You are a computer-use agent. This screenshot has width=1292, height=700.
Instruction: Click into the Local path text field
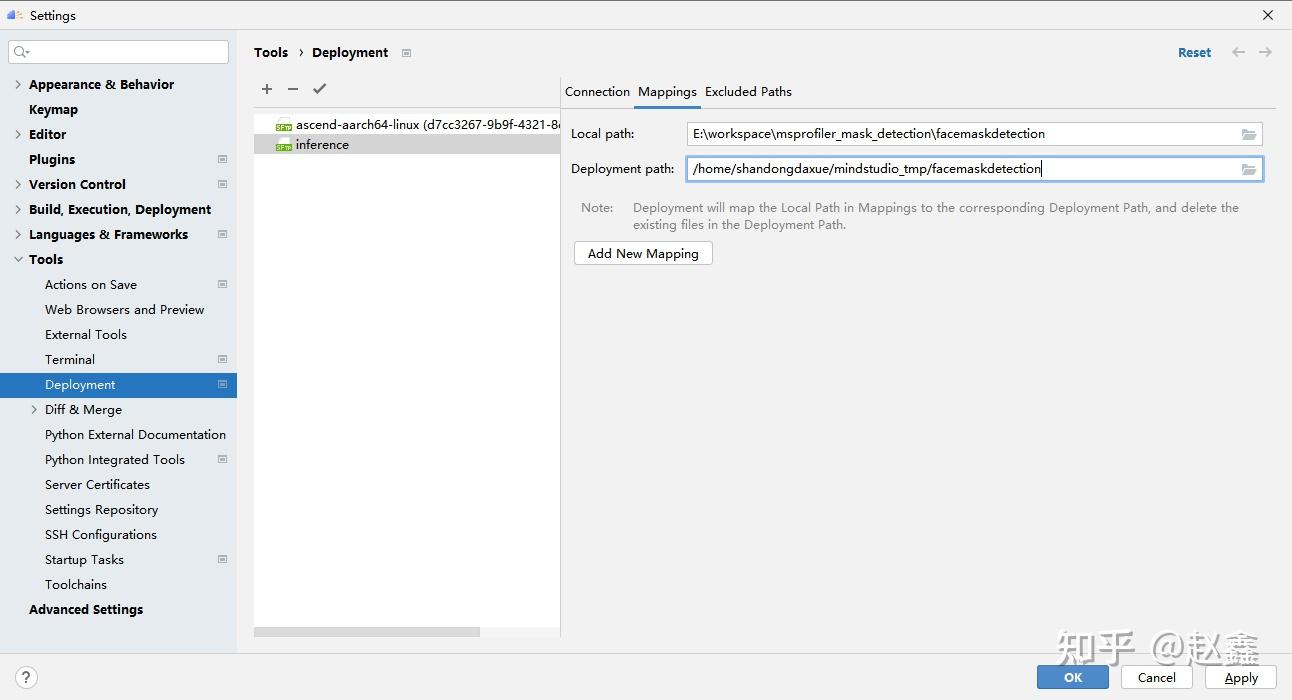[974, 134]
